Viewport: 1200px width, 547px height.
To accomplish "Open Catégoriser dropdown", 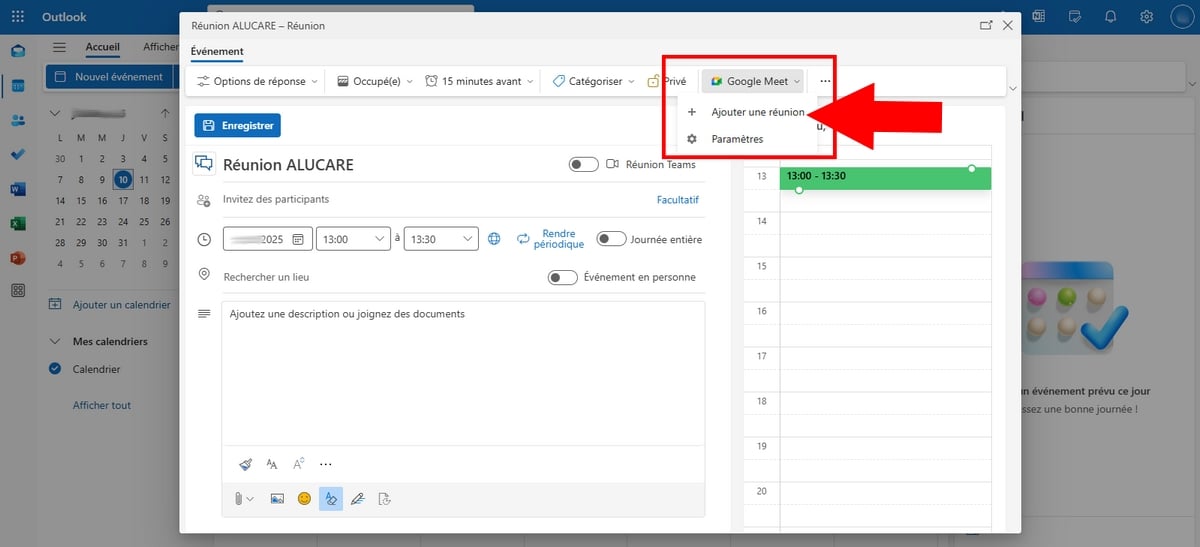I will point(595,81).
